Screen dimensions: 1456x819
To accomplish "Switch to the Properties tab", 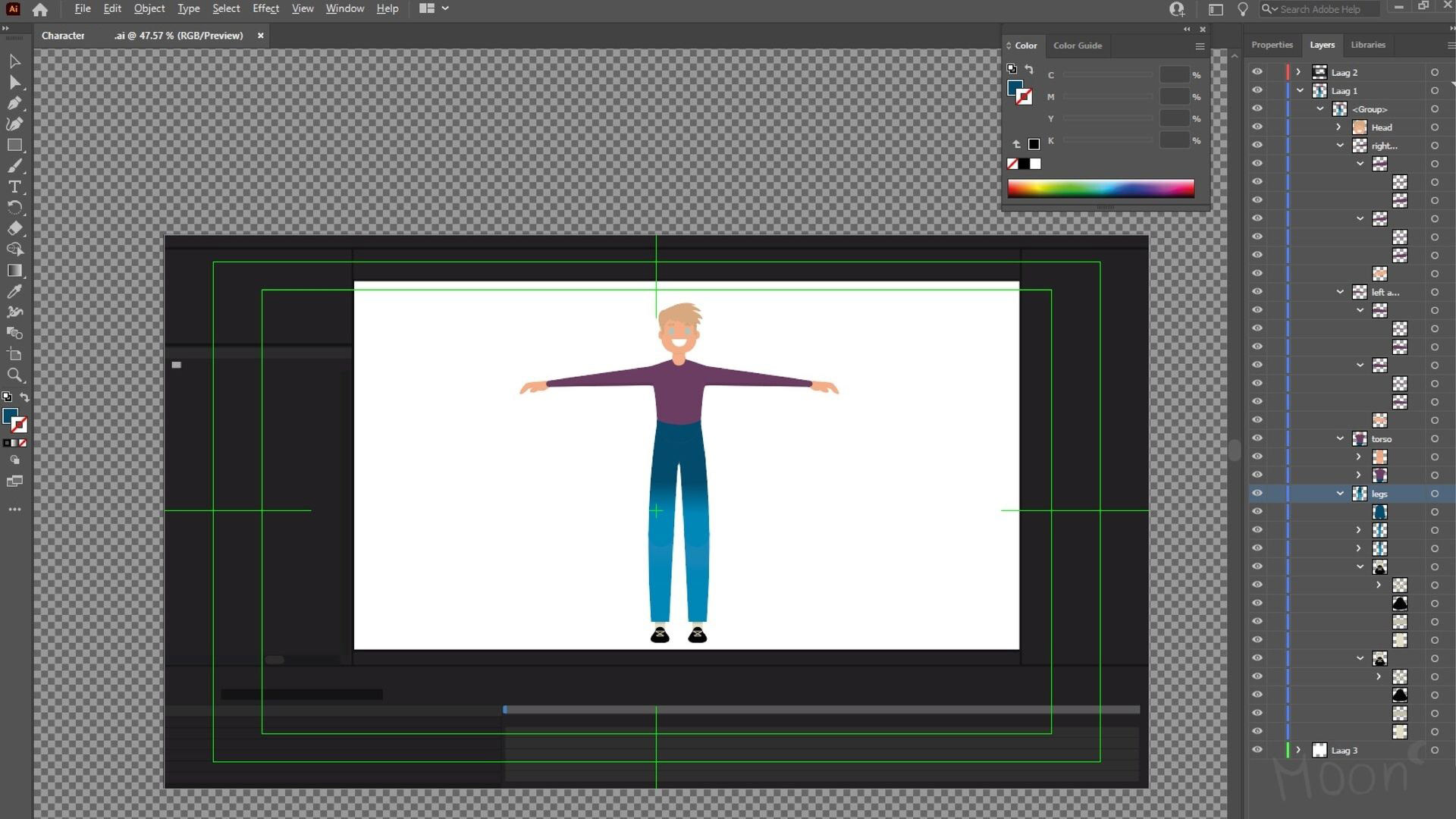I will click(x=1272, y=45).
